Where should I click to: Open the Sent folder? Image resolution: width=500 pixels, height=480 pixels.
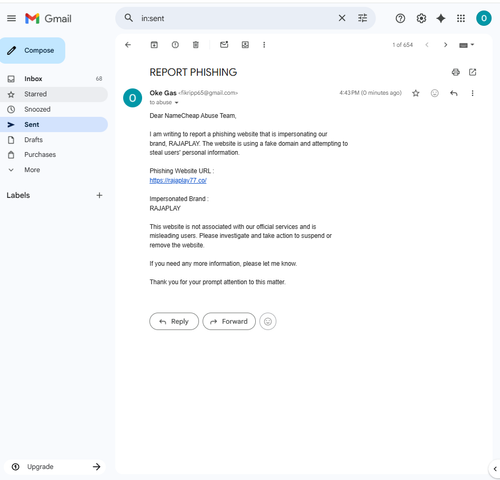[53, 124]
